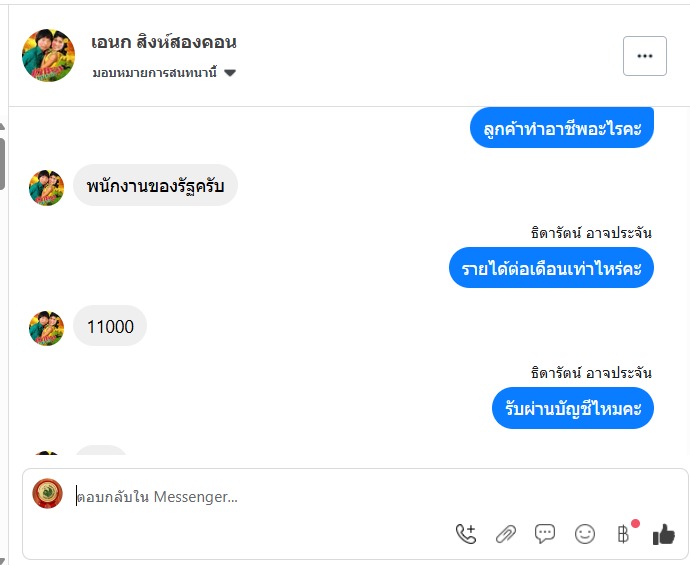This screenshot has height=565, width=690.
Task: Click avatar next to พนักงานของรัฐครับ message
Action: pos(46,187)
